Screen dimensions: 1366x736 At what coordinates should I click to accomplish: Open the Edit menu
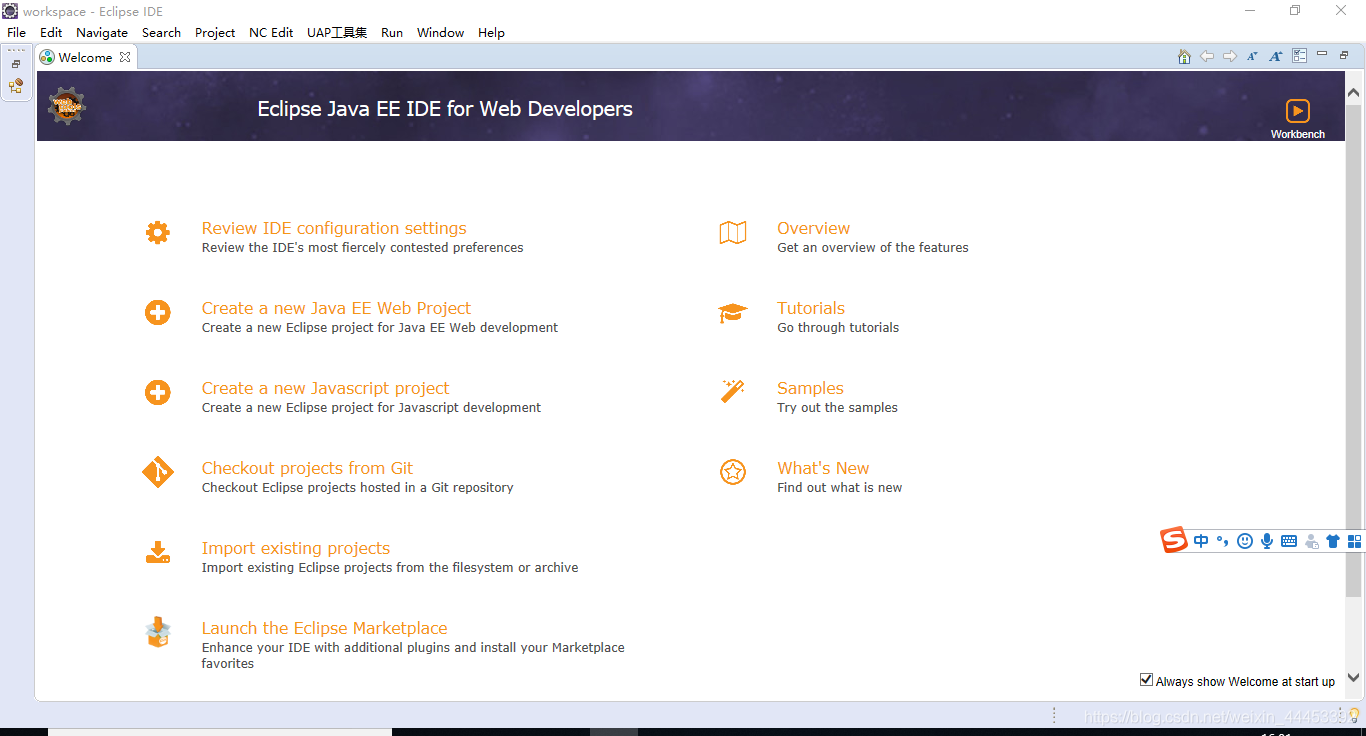pos(51,32)
